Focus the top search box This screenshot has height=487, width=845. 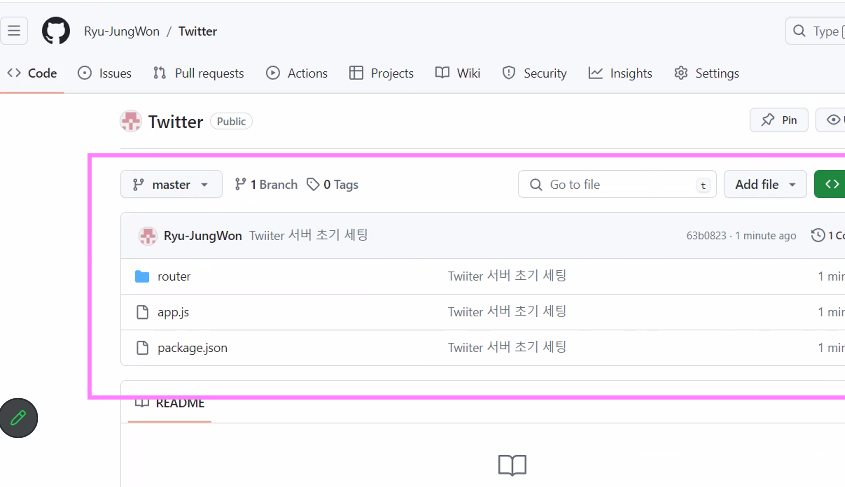(815, 31)
